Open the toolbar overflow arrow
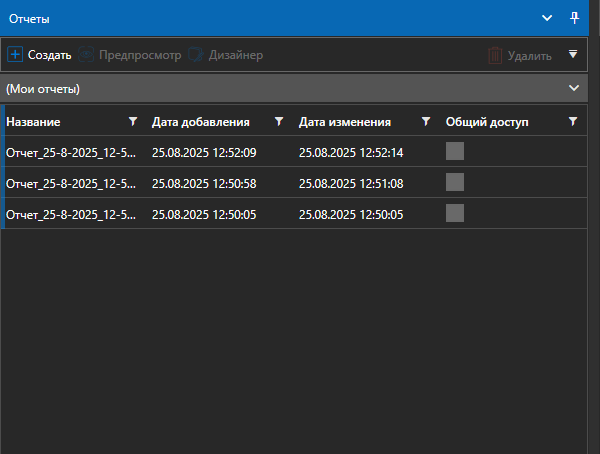 pyautogui.click(x=572, y=55)
